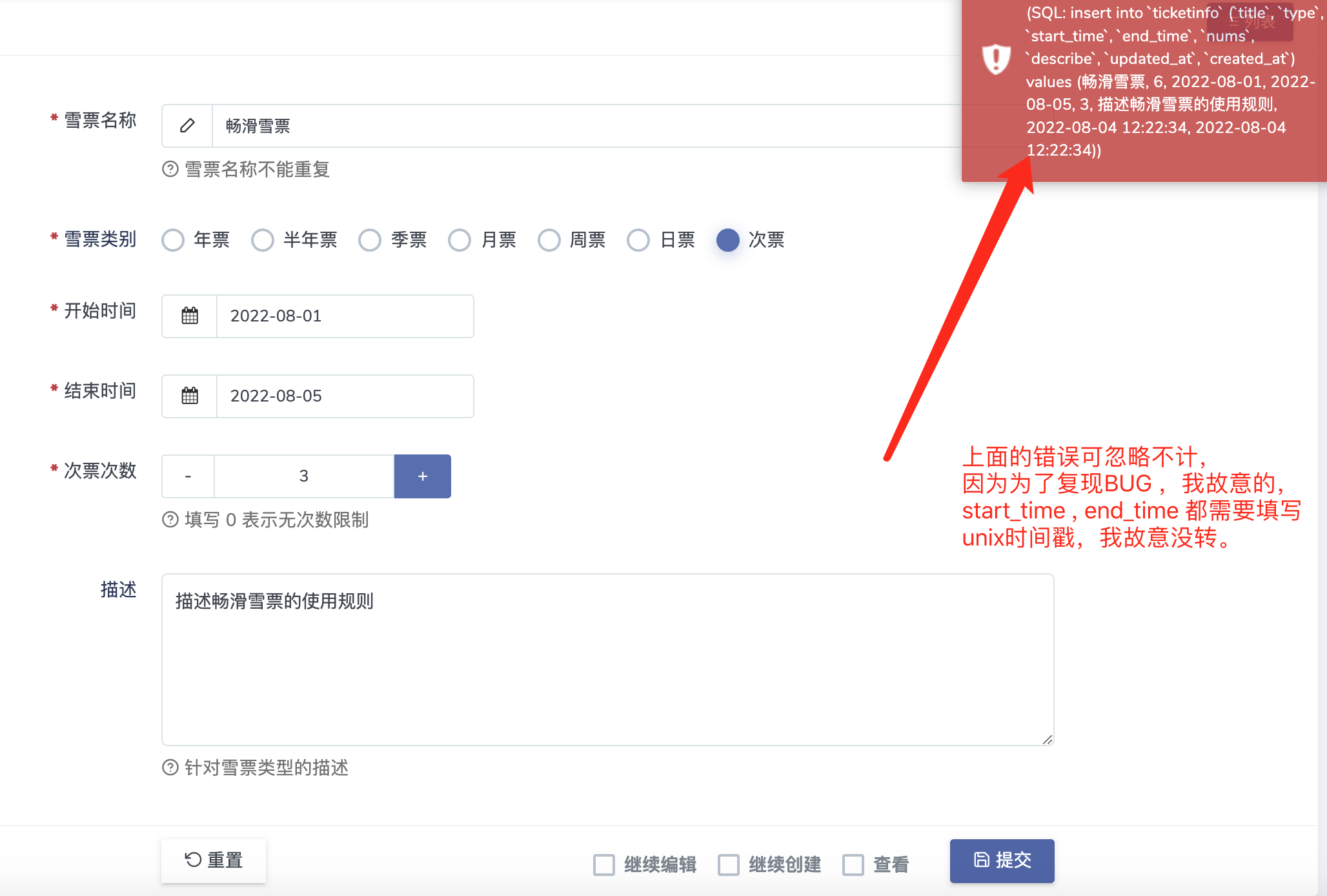
Task: Click the shield warning icon in error toast
Action: point(996,59)
